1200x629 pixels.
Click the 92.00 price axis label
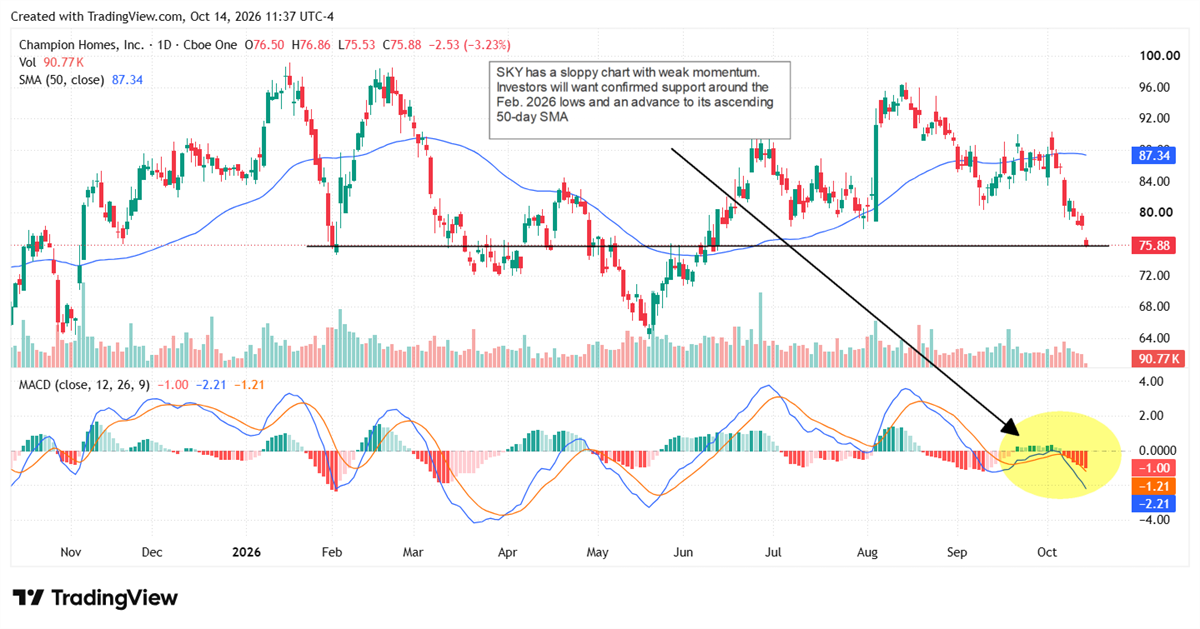coord(1156,118)
